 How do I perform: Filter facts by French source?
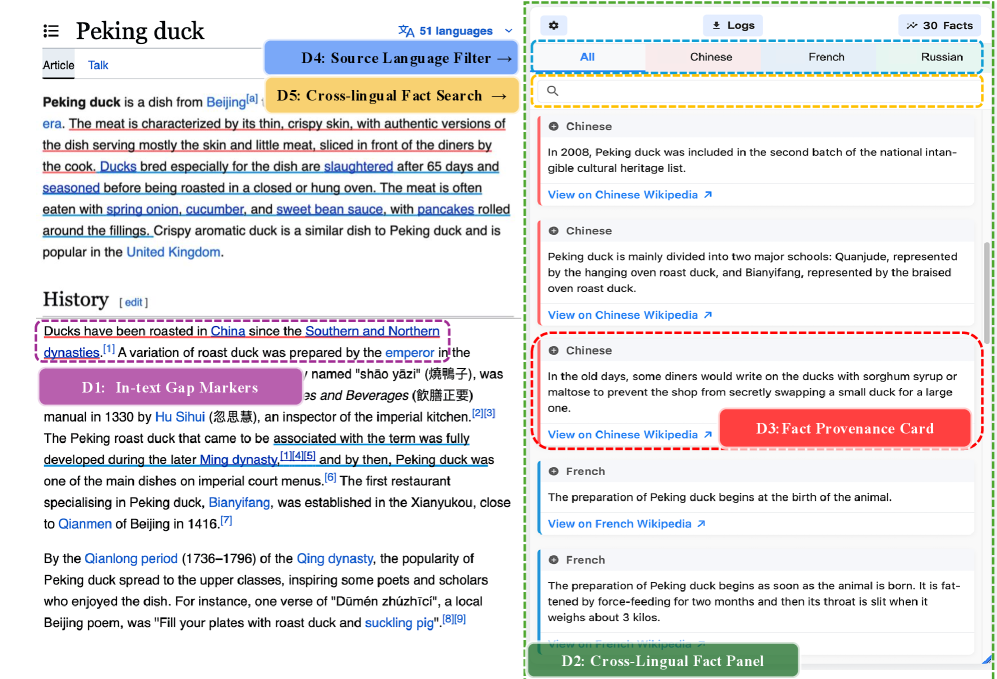tap(826, 57)
